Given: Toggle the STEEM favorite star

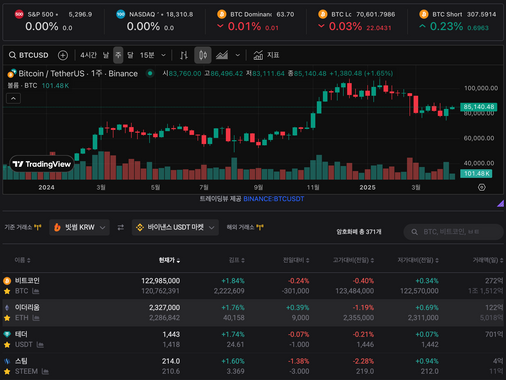Looking at the screenshot, I should pyautogui.click(x=7, y=371).
